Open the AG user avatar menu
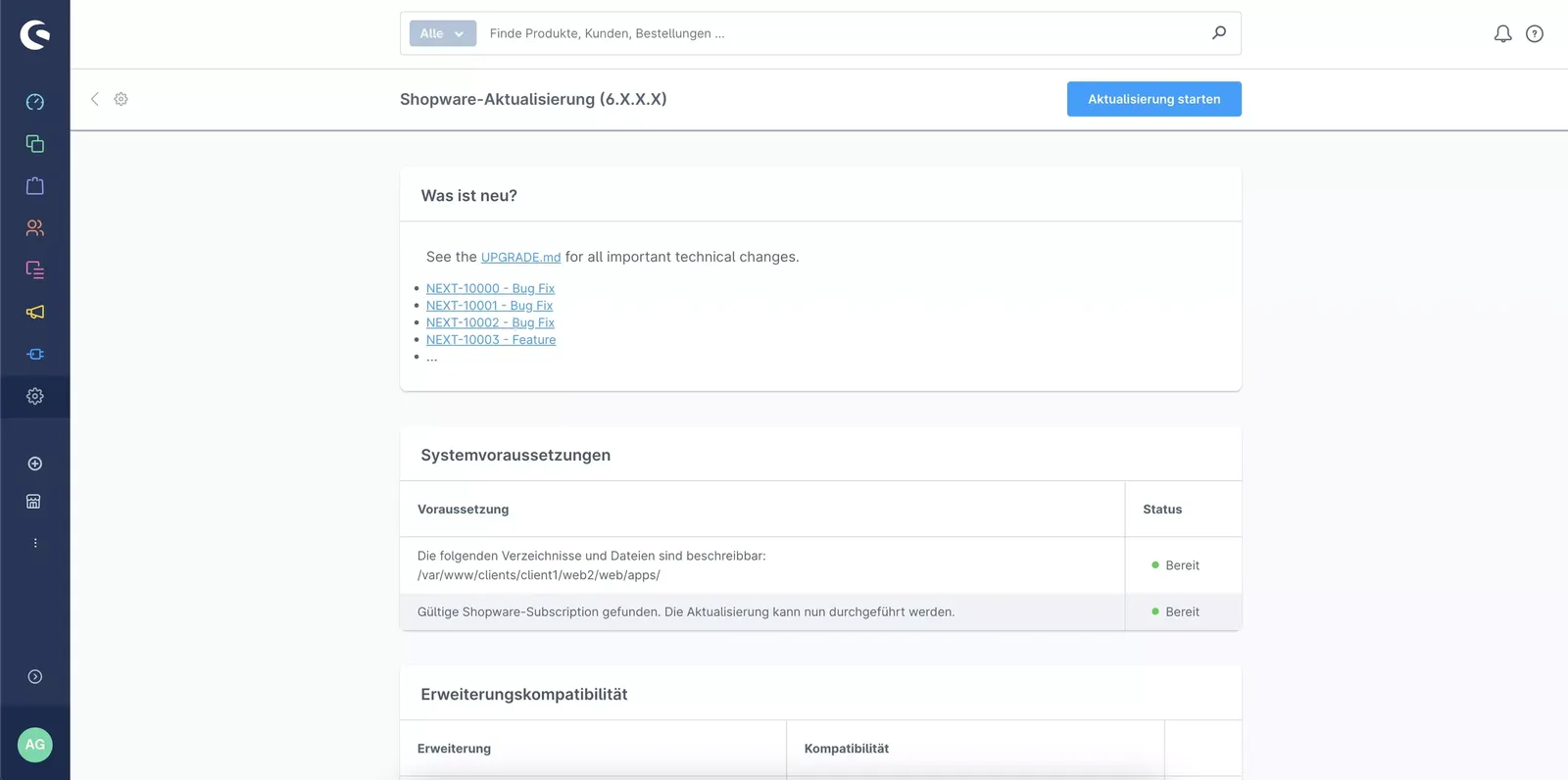The width and height of the screenshot is (1568, 780). (35, 745)
